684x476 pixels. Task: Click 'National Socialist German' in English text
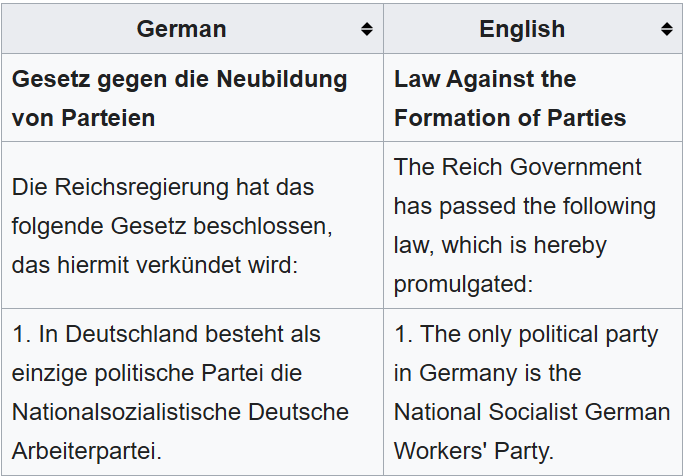coord(532,412)
